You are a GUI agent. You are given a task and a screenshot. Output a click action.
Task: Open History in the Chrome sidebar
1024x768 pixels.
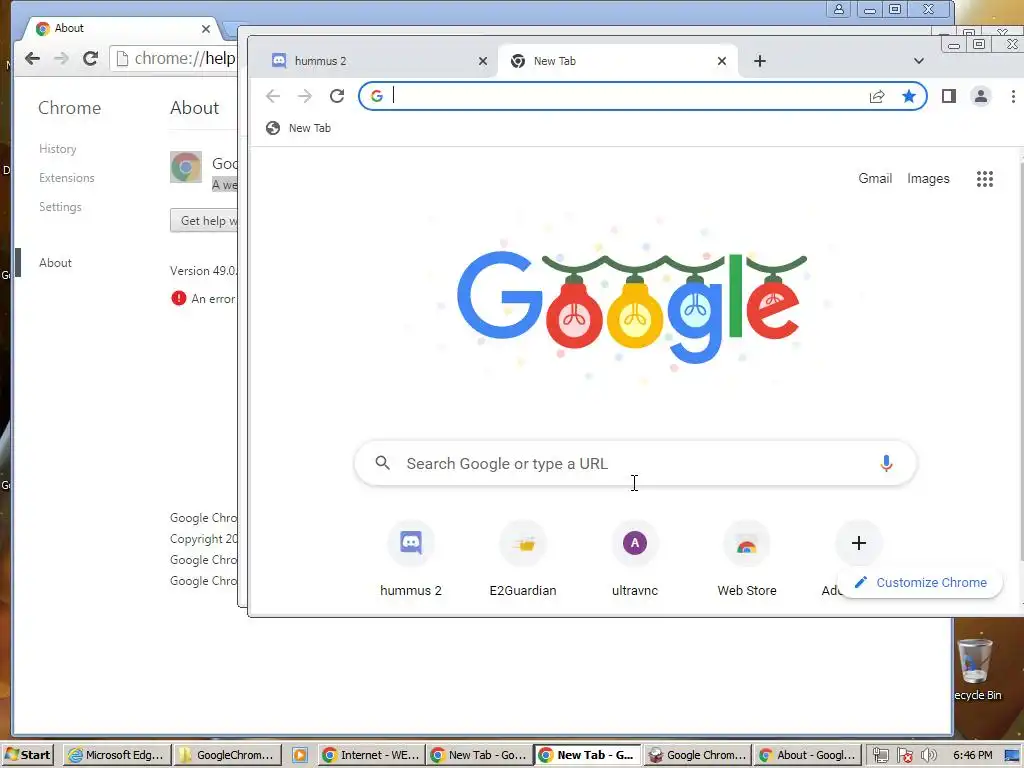(57, 149)
